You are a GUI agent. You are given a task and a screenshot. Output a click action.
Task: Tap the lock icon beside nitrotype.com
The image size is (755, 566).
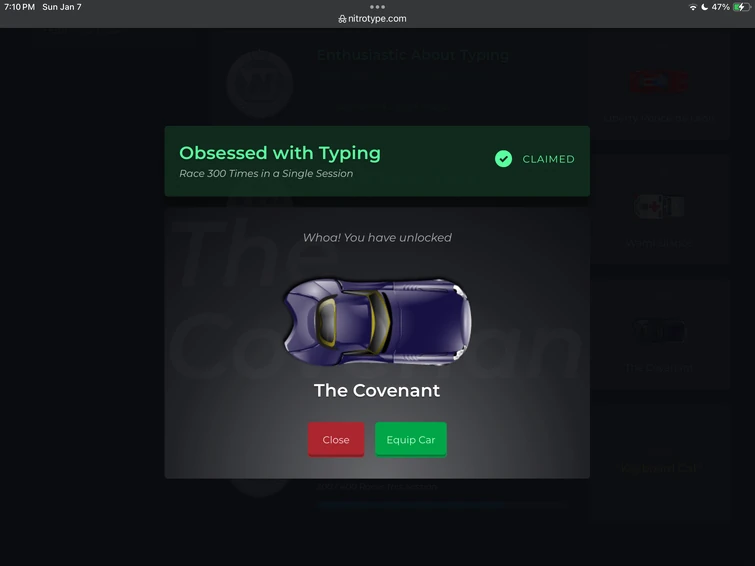tap(342, 19)
